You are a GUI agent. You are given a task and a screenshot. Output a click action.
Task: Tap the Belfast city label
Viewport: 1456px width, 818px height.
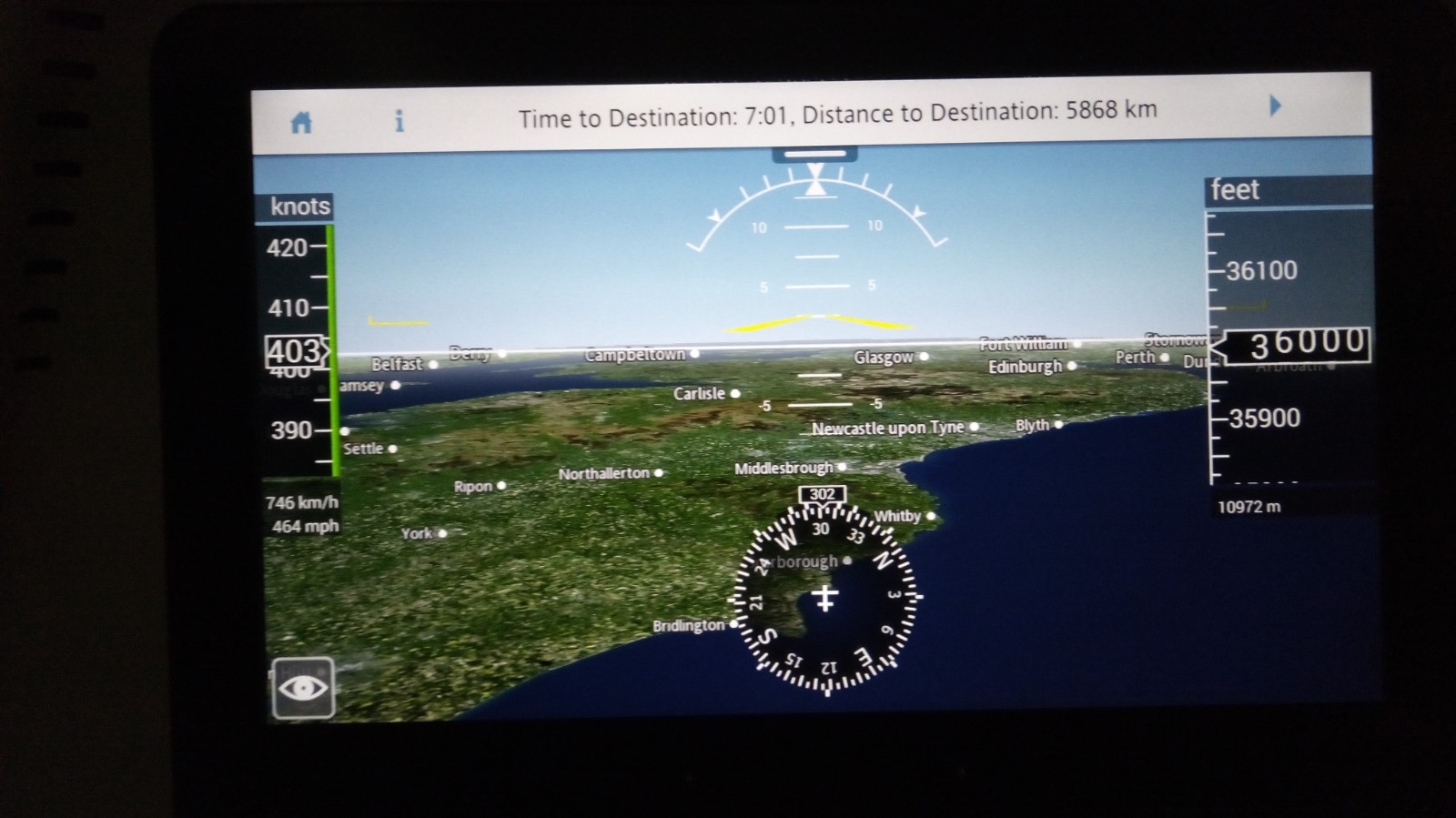pyautogui.click(x=397, y=364)
